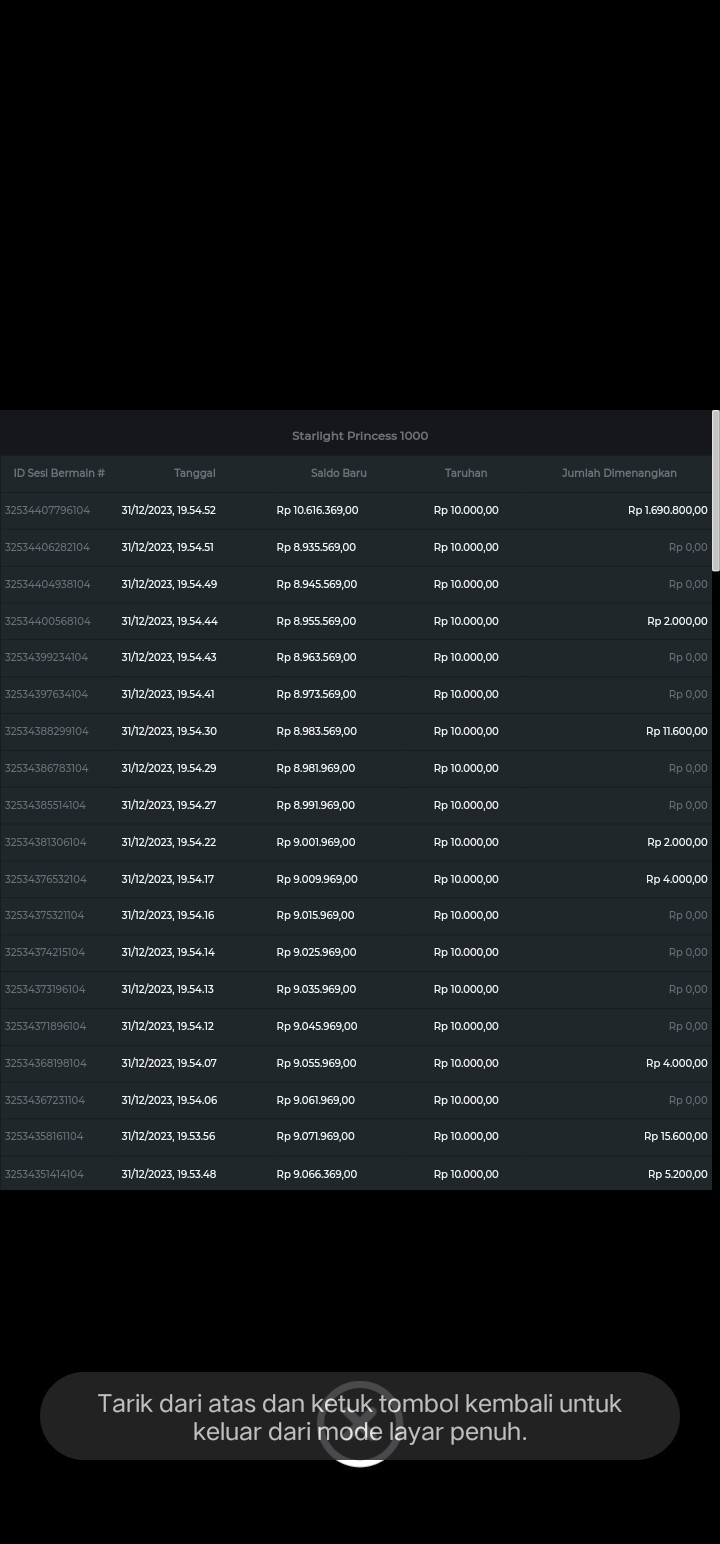Click the "Saldo Baru" column header
Image resolution: width=720 pixels, height=1544 pixels.
pos(338,473)
